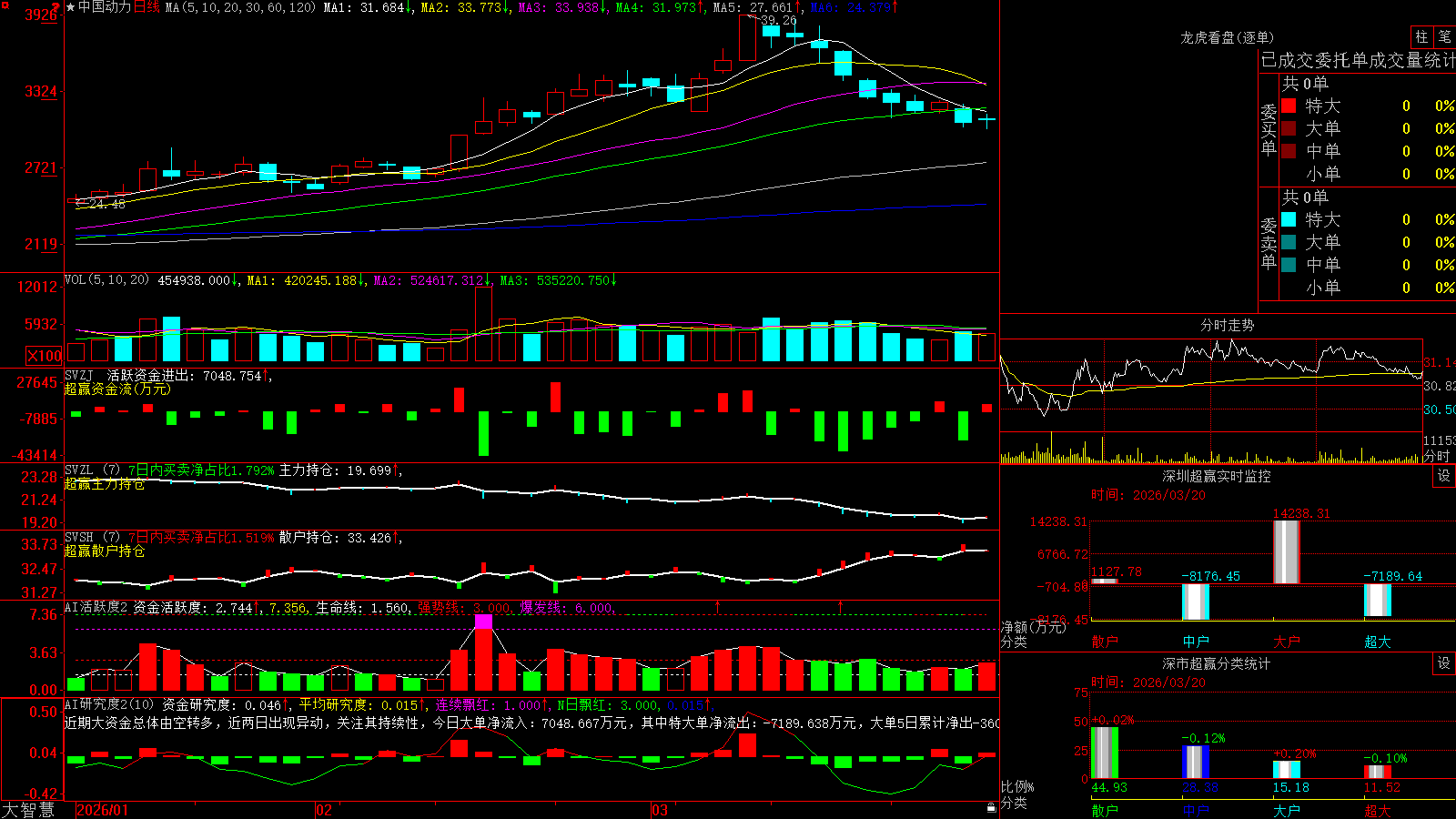Open 设 settings for 深圳超赢实时监控
The width and height of the screenshot is (1456, 819).
[x=1444, y=476]
